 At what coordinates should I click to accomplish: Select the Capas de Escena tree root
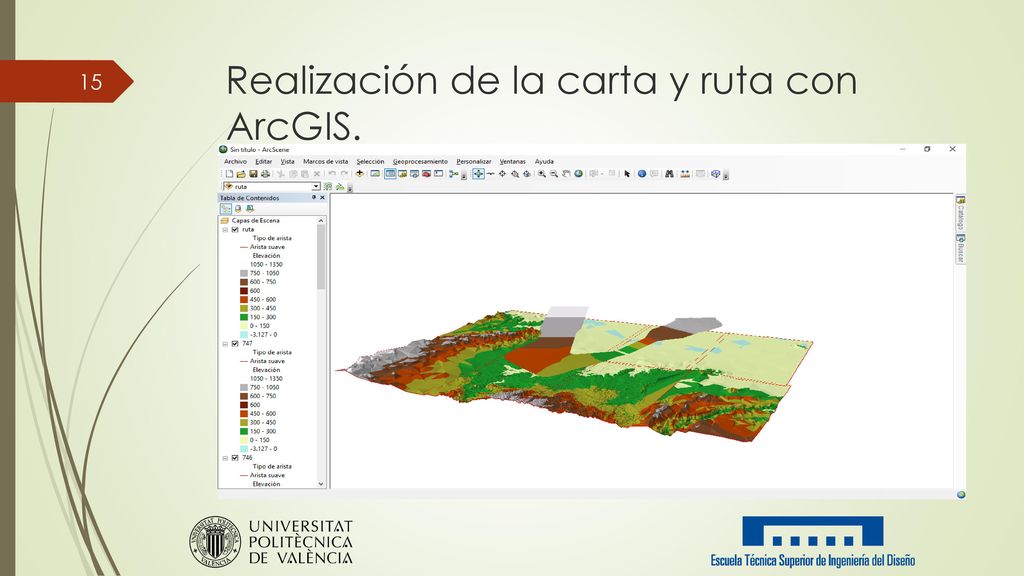(255, 221)
